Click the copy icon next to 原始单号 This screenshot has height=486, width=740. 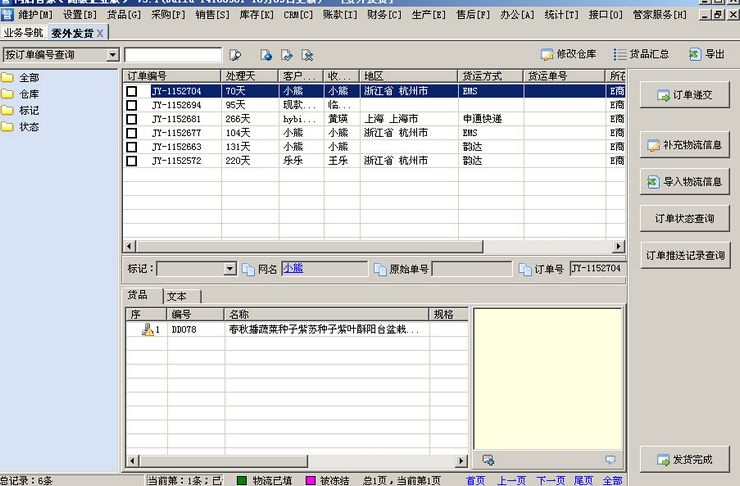(x=378, y=269)
